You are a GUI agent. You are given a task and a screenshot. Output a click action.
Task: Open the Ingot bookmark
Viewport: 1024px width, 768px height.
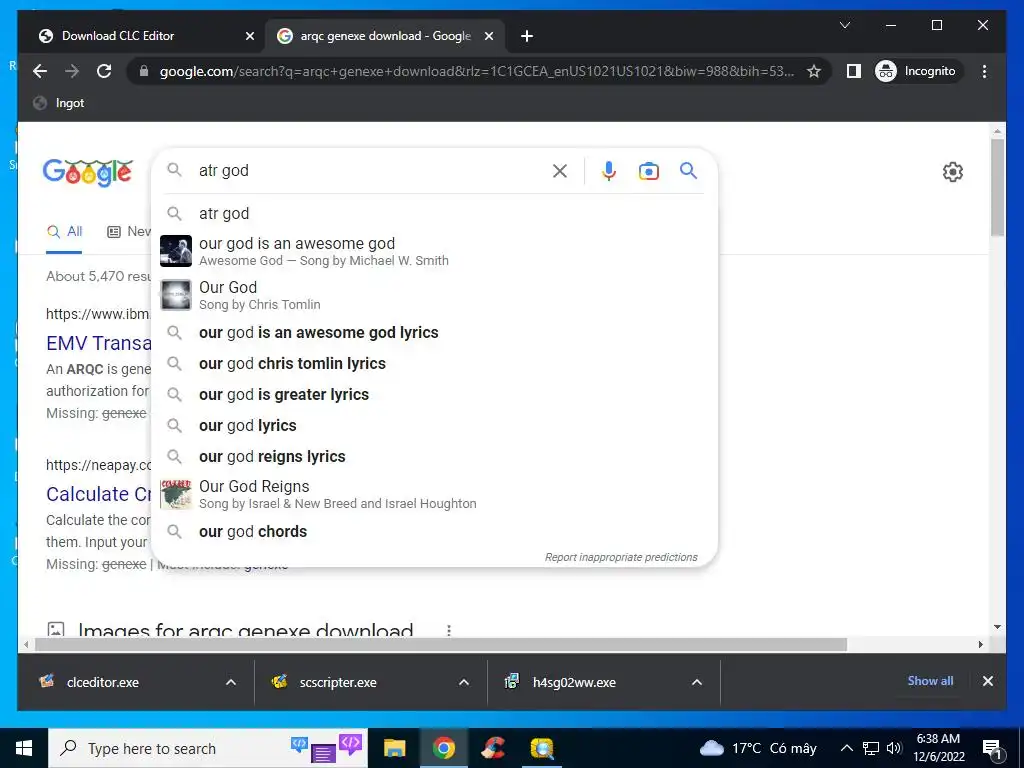pos(59,103)
